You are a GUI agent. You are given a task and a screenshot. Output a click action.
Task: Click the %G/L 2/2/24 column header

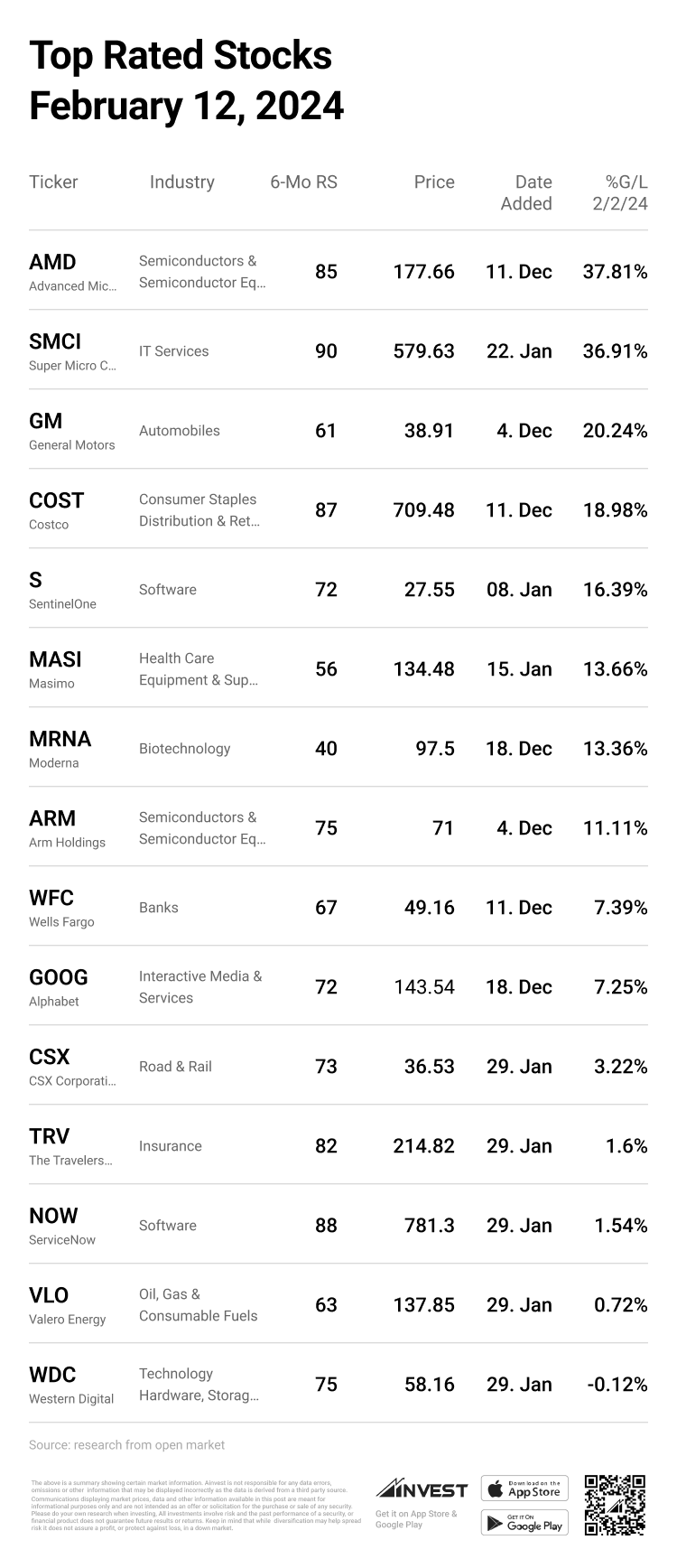click(620, 193)
